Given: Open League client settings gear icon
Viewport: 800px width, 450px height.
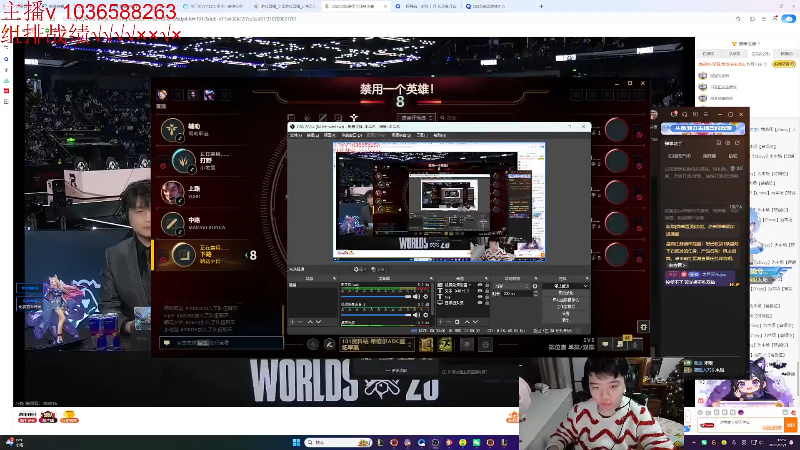Looking at the screenshot, I should click(x=643, y=327).
